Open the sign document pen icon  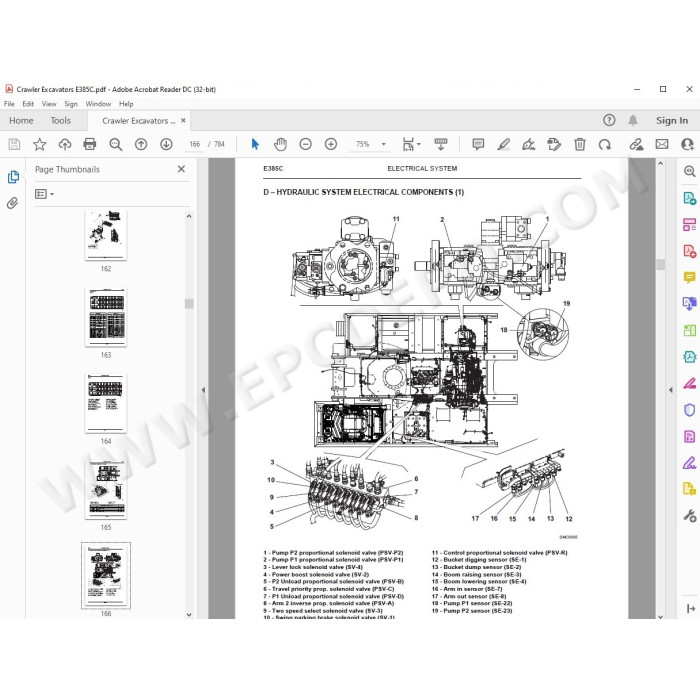(529, 144)
